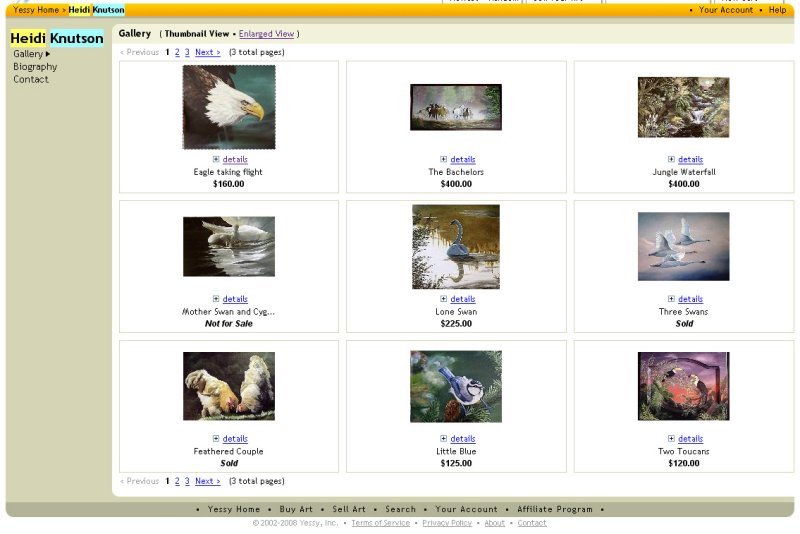Viewport: 800px width, 534px height.
Task: Click Heidi Knutson in the breadcrumb
Action: [96, 10]
